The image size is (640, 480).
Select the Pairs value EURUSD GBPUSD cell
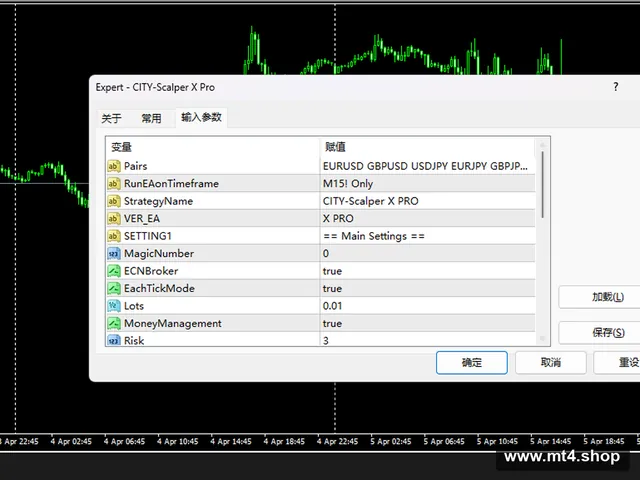tap(427, 166)
